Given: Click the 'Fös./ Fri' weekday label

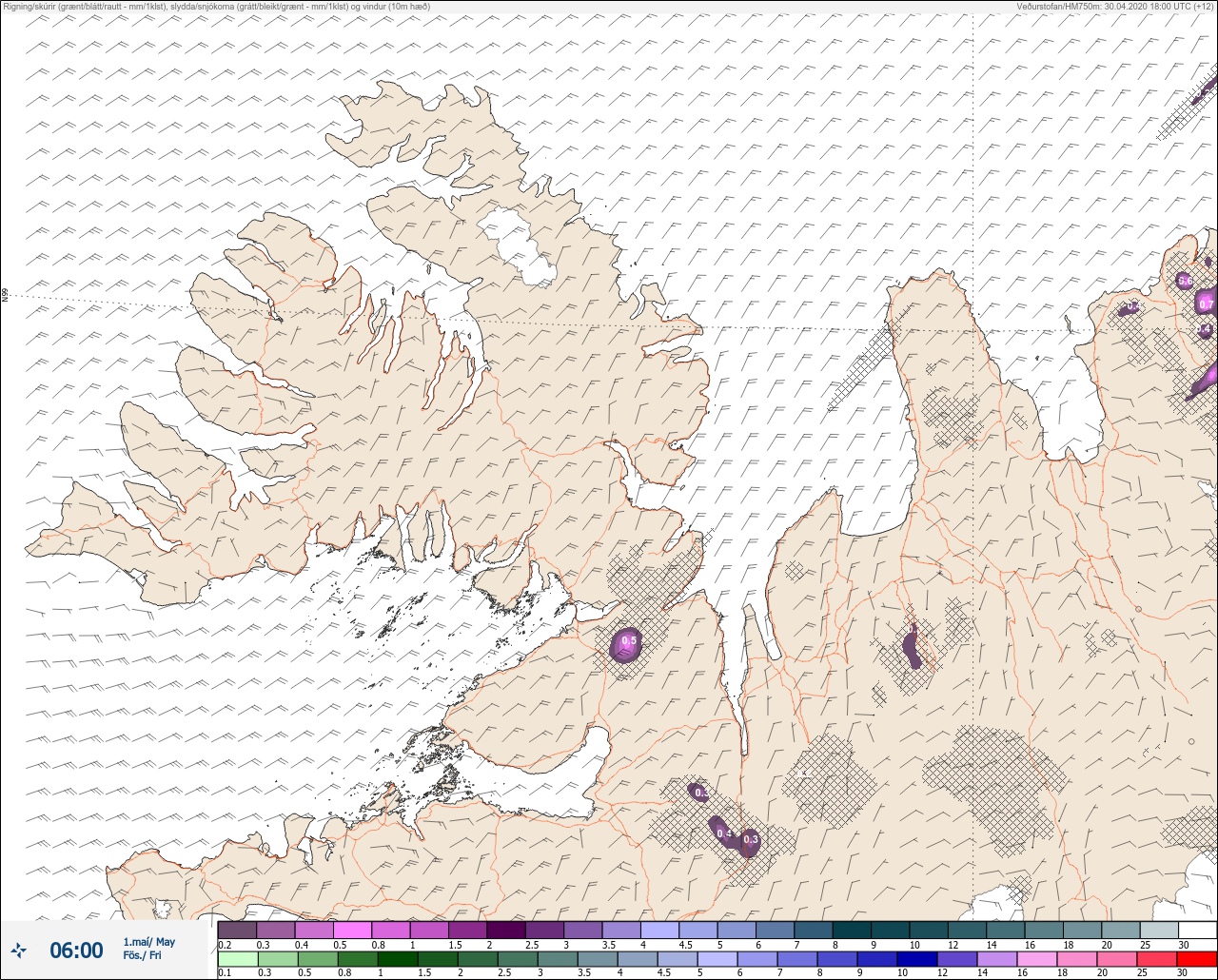Looking at the screenshot, I should [142, 956].
